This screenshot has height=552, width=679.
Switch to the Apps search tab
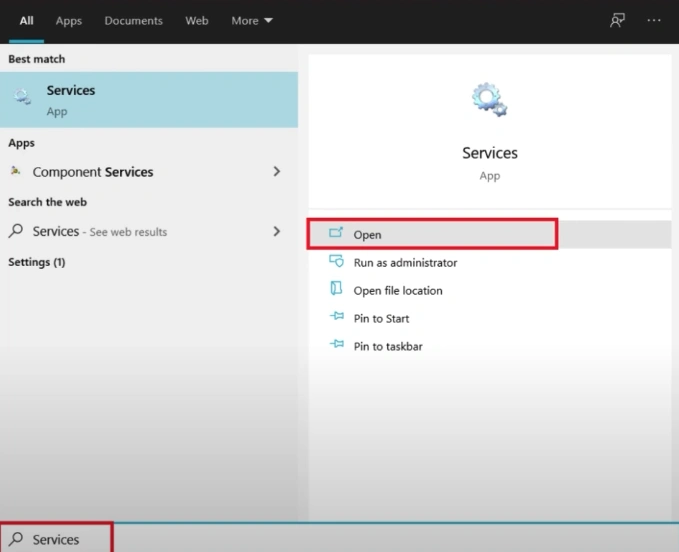(68, 21)
